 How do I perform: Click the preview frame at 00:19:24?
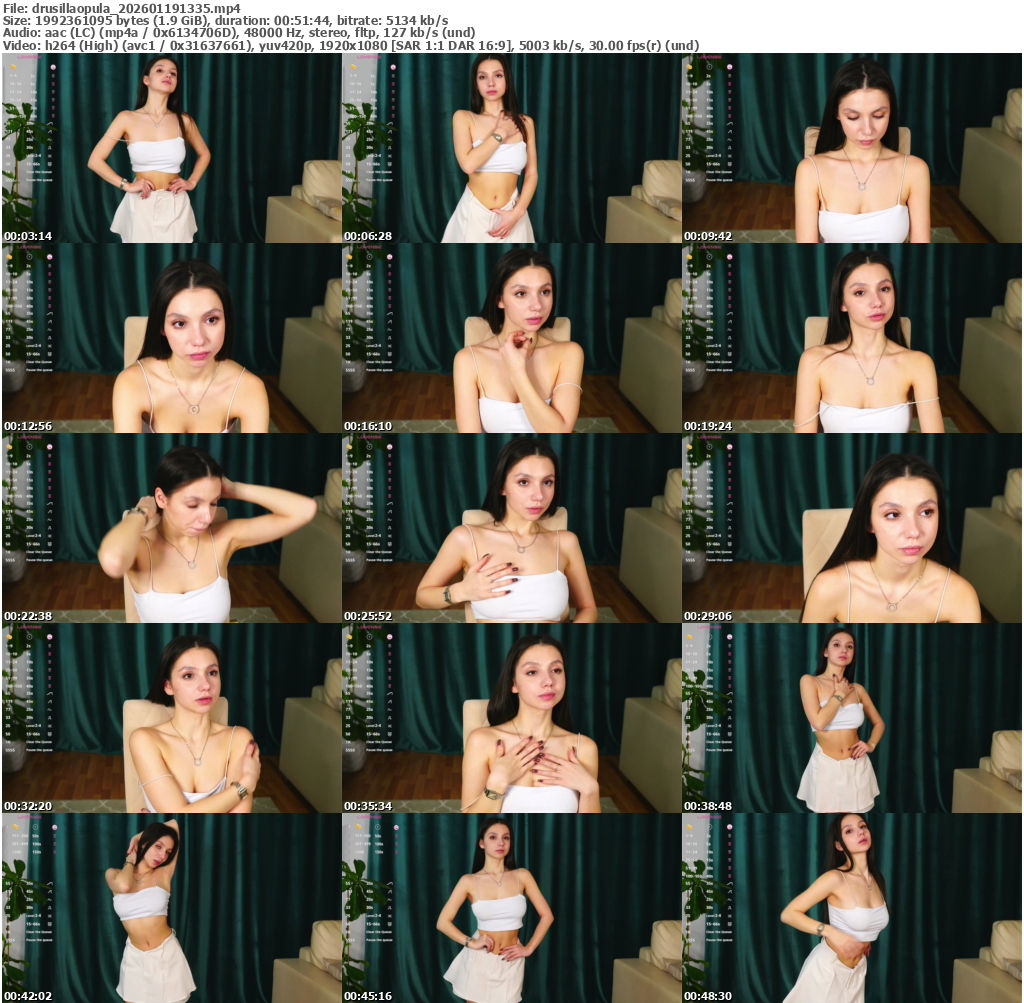click(x=851, y=338)
